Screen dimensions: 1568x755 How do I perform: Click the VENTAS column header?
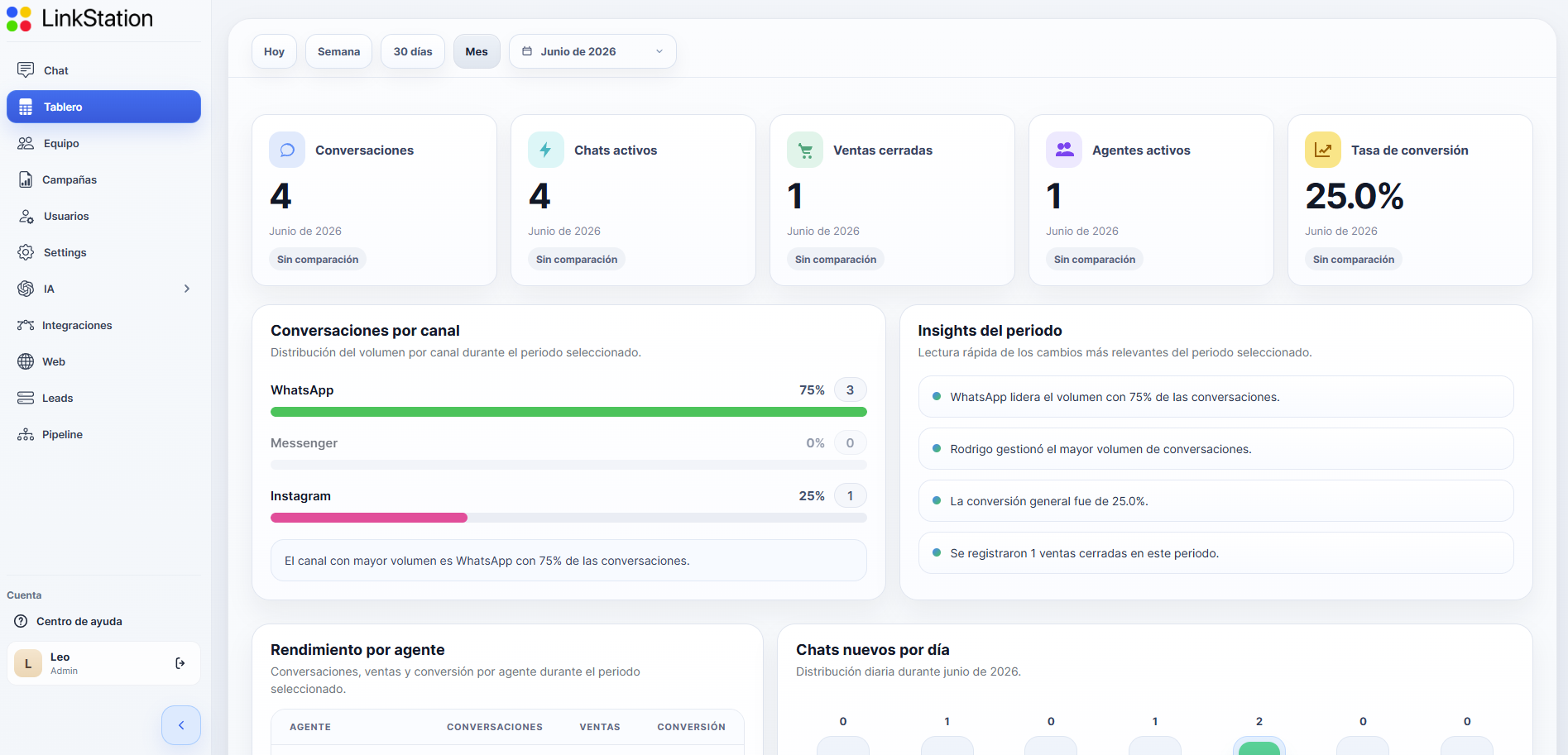[600, 727]
